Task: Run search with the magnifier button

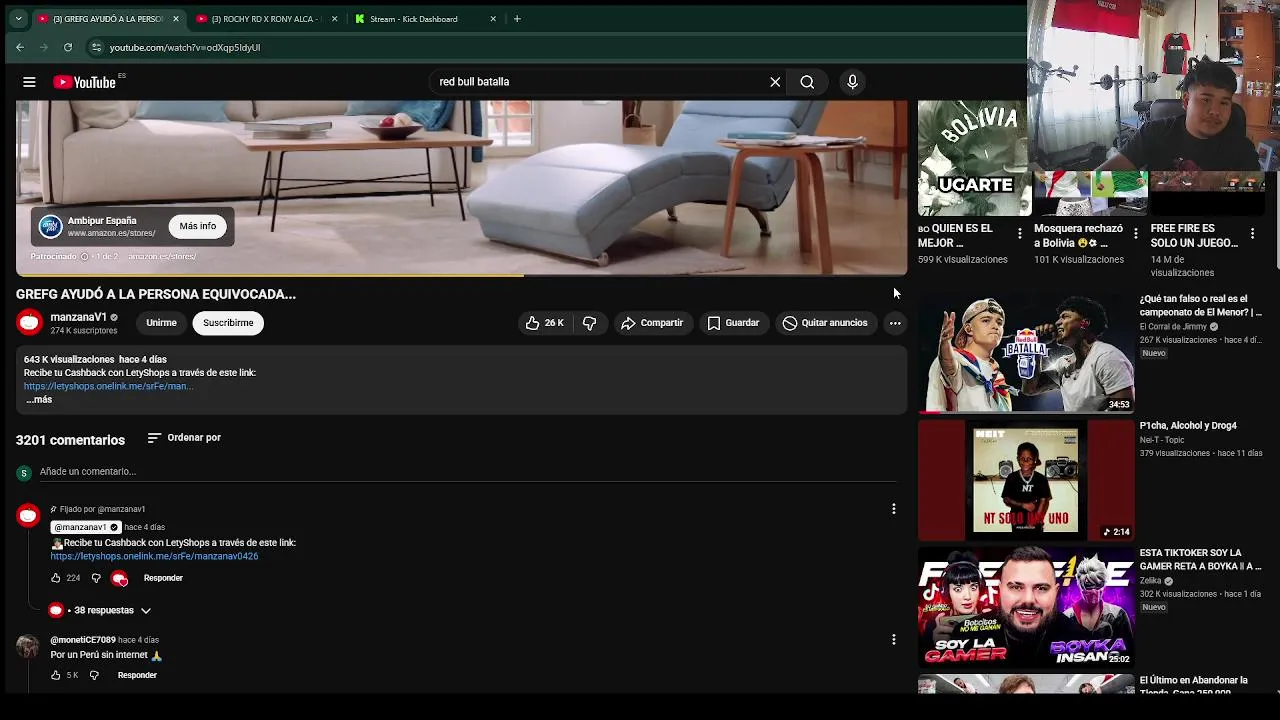Action: [x=807, y=82]
